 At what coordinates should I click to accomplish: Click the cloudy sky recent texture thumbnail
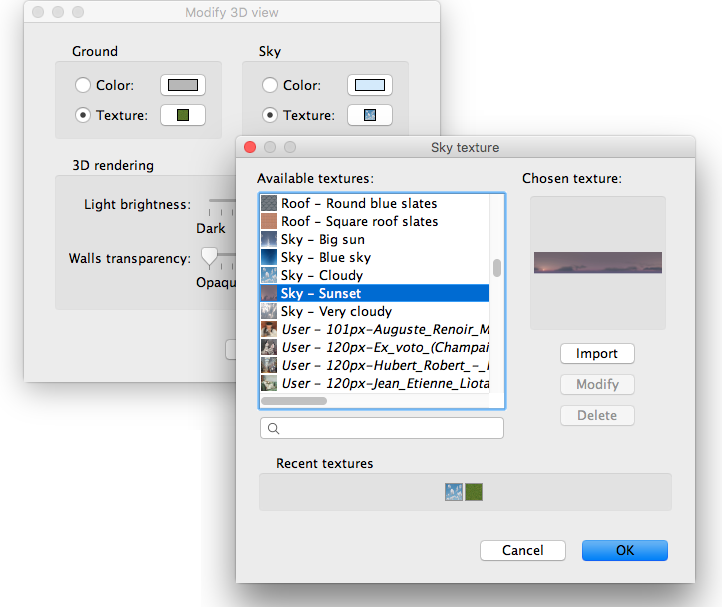[455, 492]
